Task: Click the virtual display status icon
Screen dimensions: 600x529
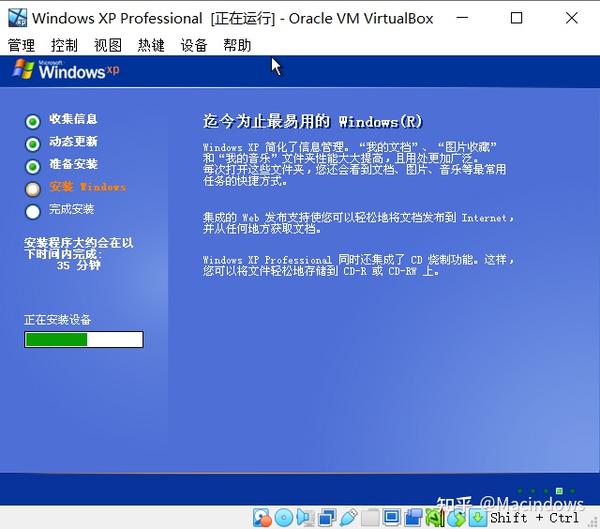Action: click(391, 518)
